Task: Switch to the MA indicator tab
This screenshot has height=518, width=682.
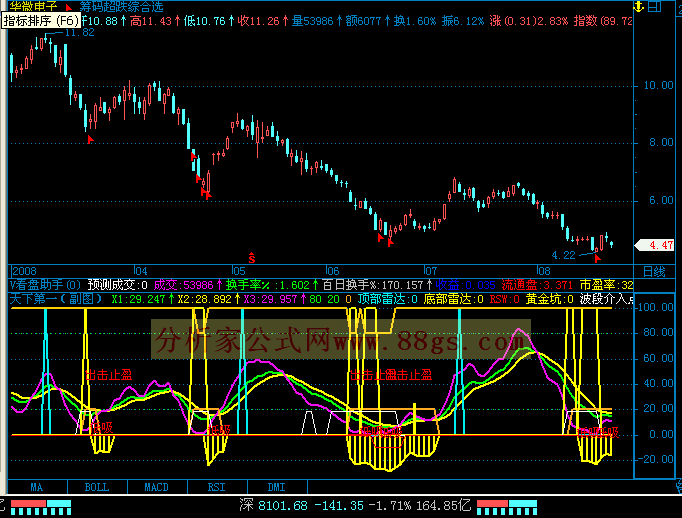Action: tap(37, 487)
